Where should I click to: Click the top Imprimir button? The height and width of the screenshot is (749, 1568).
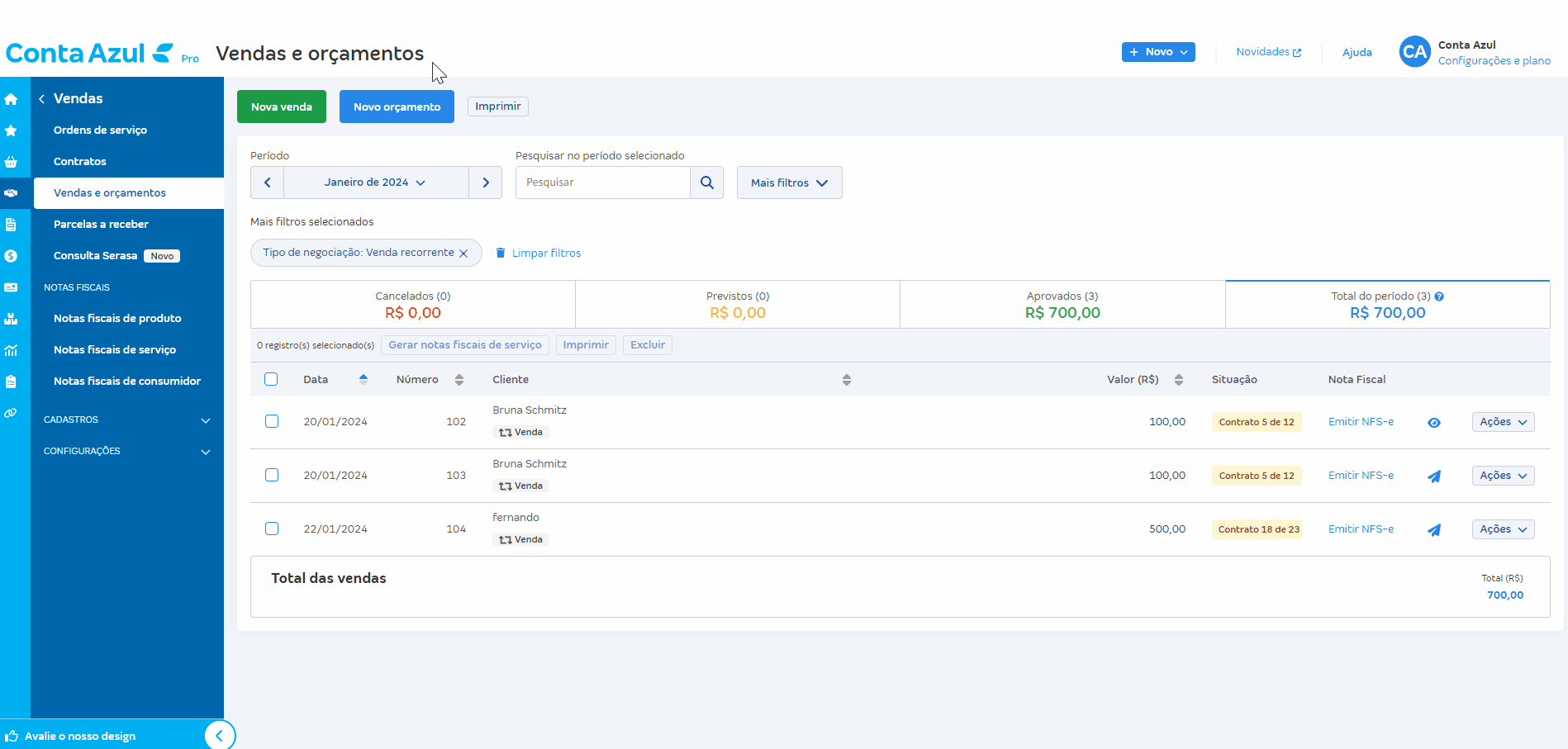coord(498,107)
